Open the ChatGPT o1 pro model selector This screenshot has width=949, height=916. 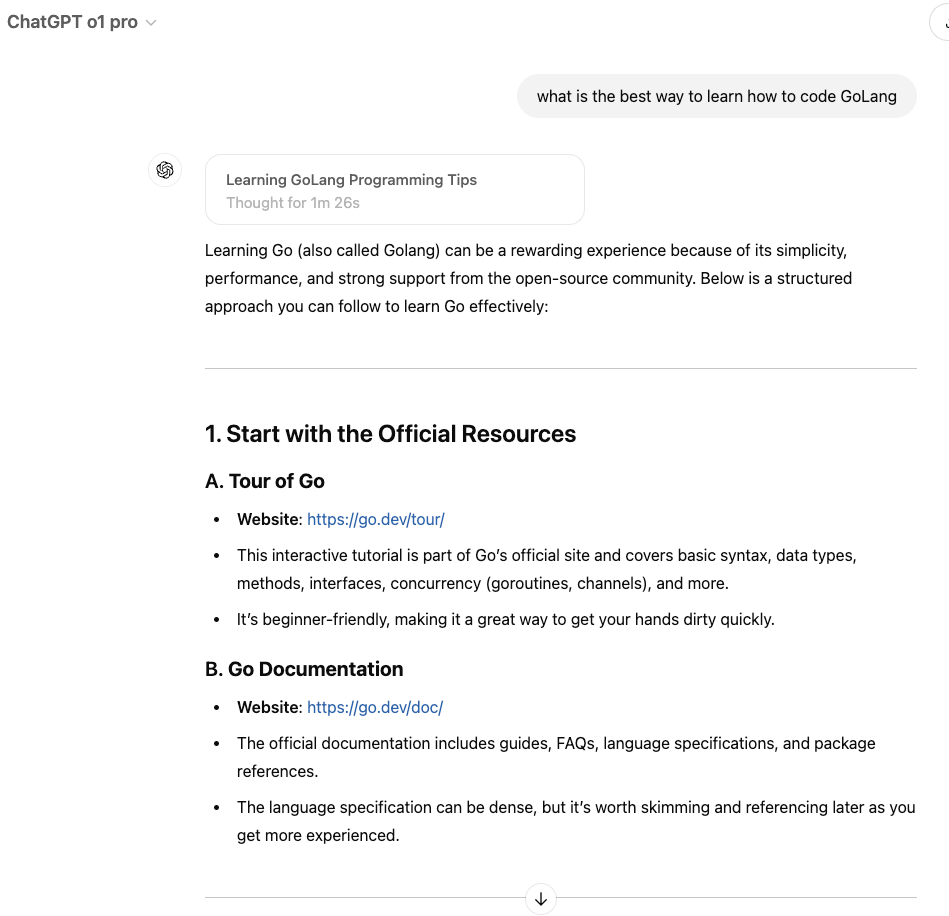(x=82, y=22)
